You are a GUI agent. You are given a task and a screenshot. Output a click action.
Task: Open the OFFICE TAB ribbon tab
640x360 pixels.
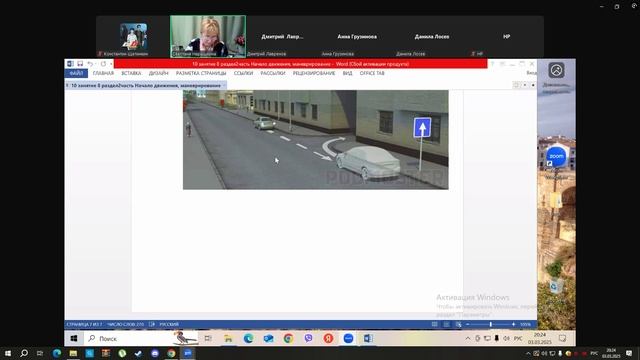[x=372, y=73]
